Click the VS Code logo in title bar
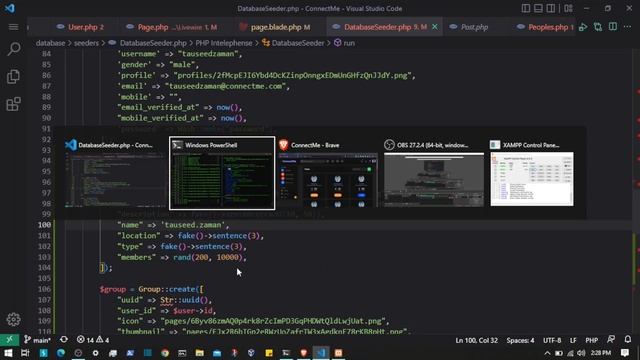The height and width of the screenshot is (360, 640). [9, 8]
